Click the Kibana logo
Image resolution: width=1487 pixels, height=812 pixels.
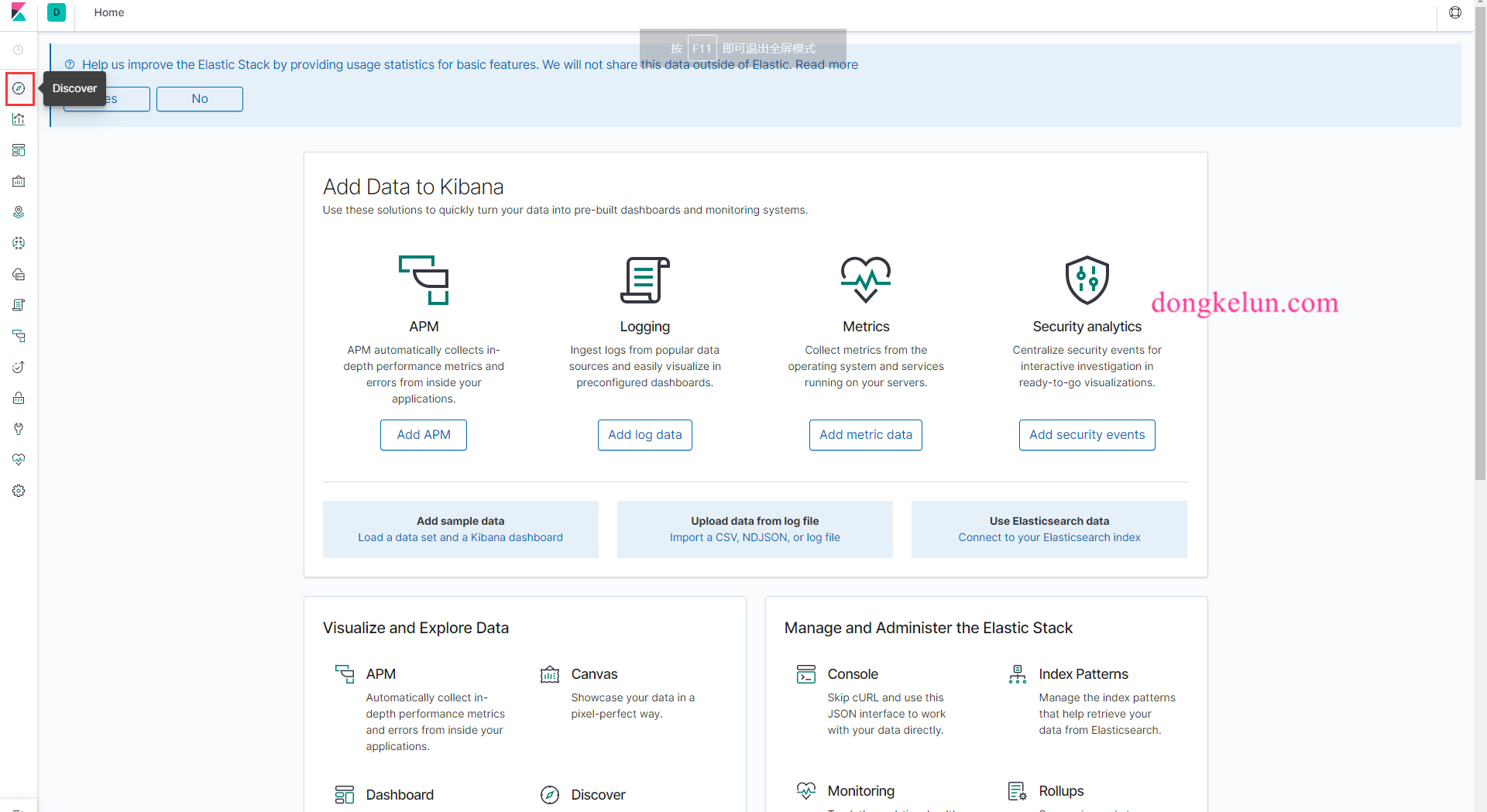tap(19, 12)
